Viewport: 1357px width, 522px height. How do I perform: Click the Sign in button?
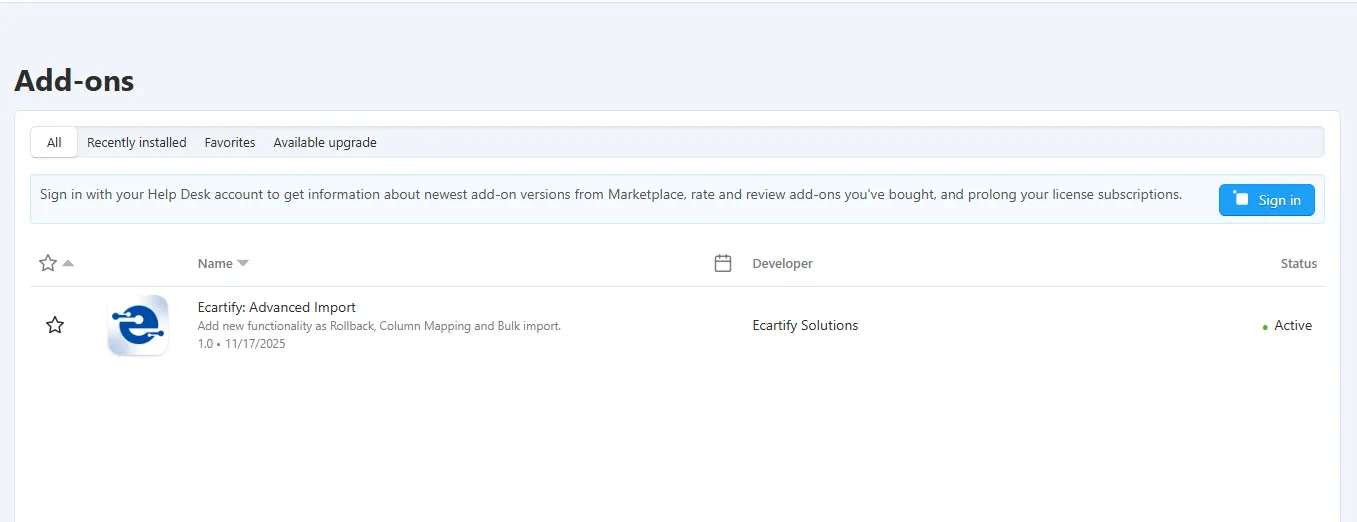pyautogui.click(x=1266, y=200)
